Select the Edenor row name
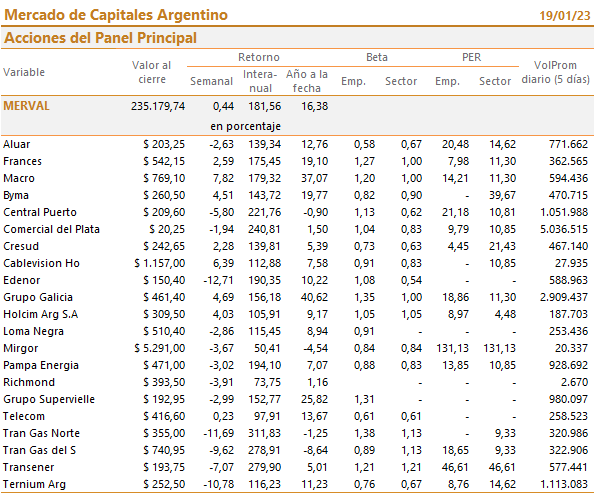The image size is (594, 493). click(x=22, y=280)
